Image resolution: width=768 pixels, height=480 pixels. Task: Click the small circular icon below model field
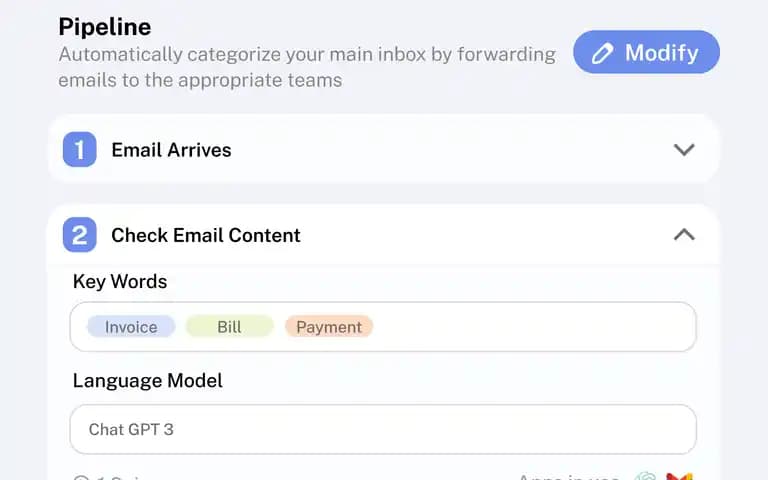[81, 478]
